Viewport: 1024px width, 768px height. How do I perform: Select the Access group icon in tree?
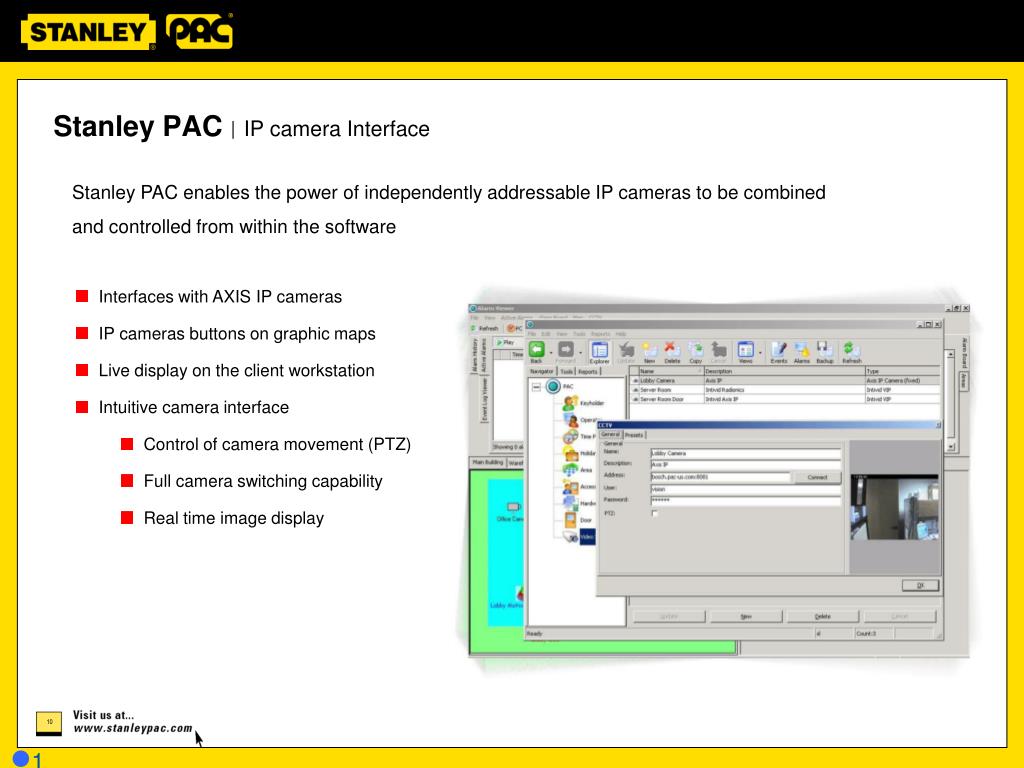[x=571, y=487]
